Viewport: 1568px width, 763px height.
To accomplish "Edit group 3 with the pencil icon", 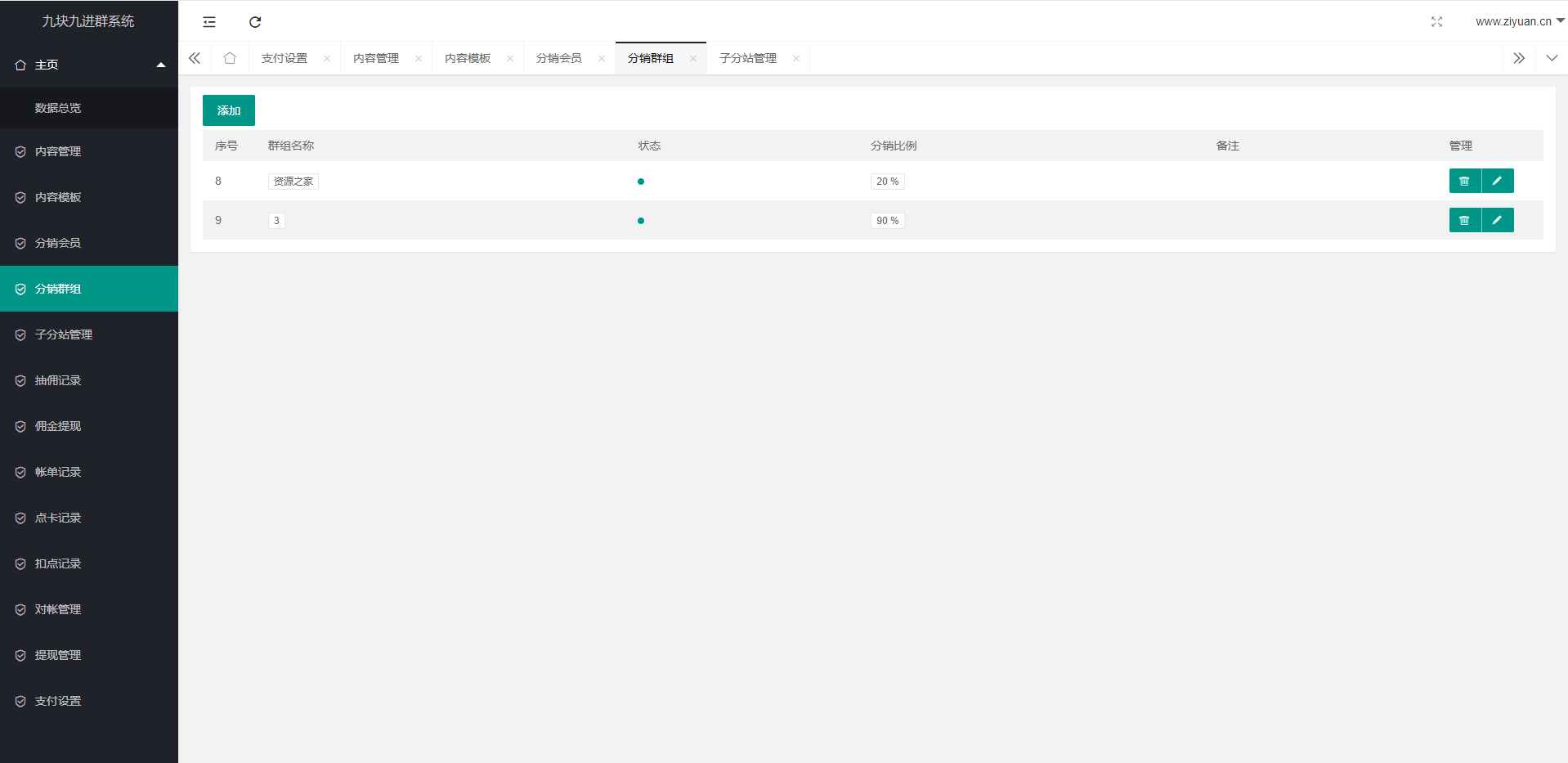I will [1498, 220].
